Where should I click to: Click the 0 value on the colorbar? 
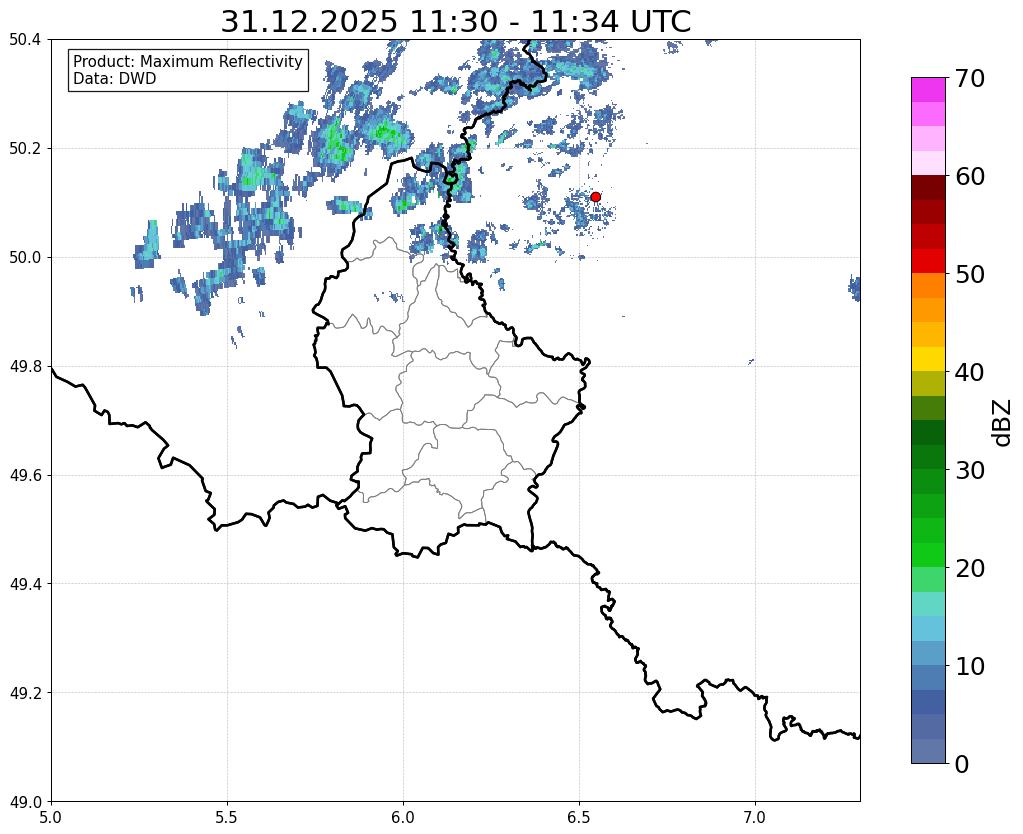pyautogui.click(x=962, y=764)
